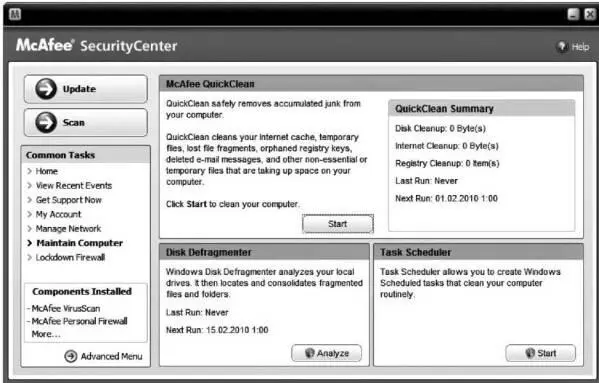Click the Advanced Menu arrow icon

(x=71, y=356)
